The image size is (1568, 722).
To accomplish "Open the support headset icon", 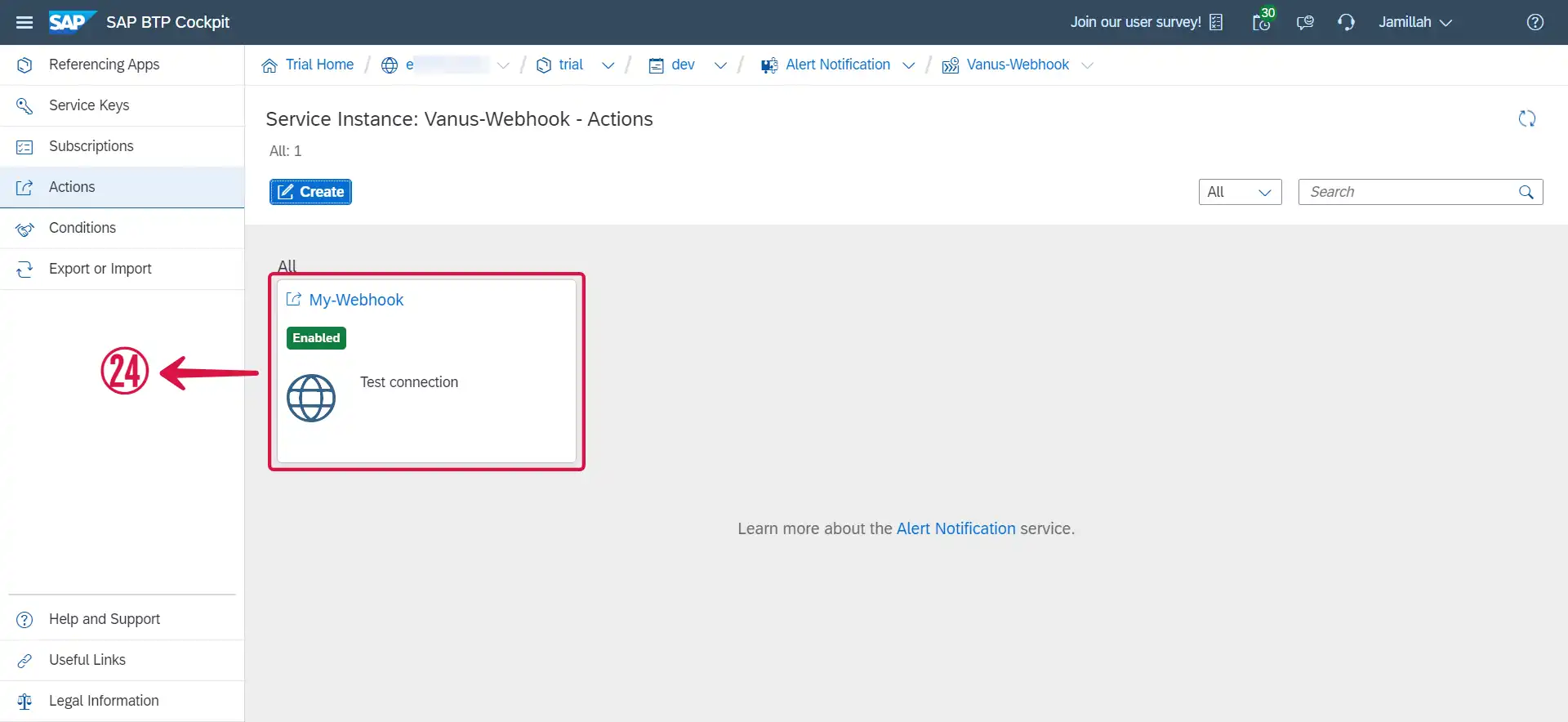I will 1347,22.
